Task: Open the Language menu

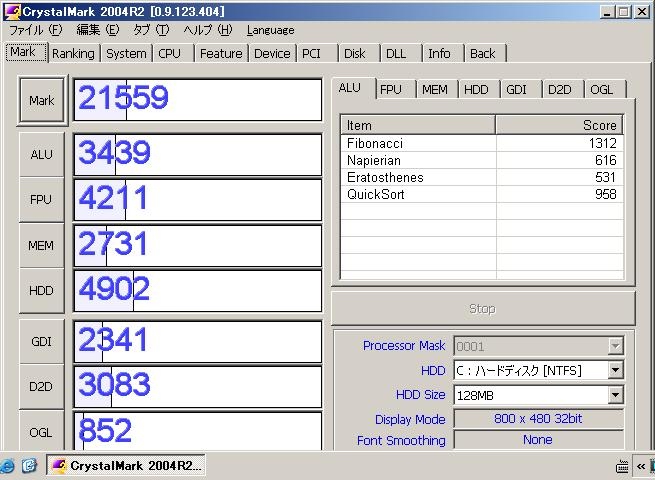Action: point(270,30)
